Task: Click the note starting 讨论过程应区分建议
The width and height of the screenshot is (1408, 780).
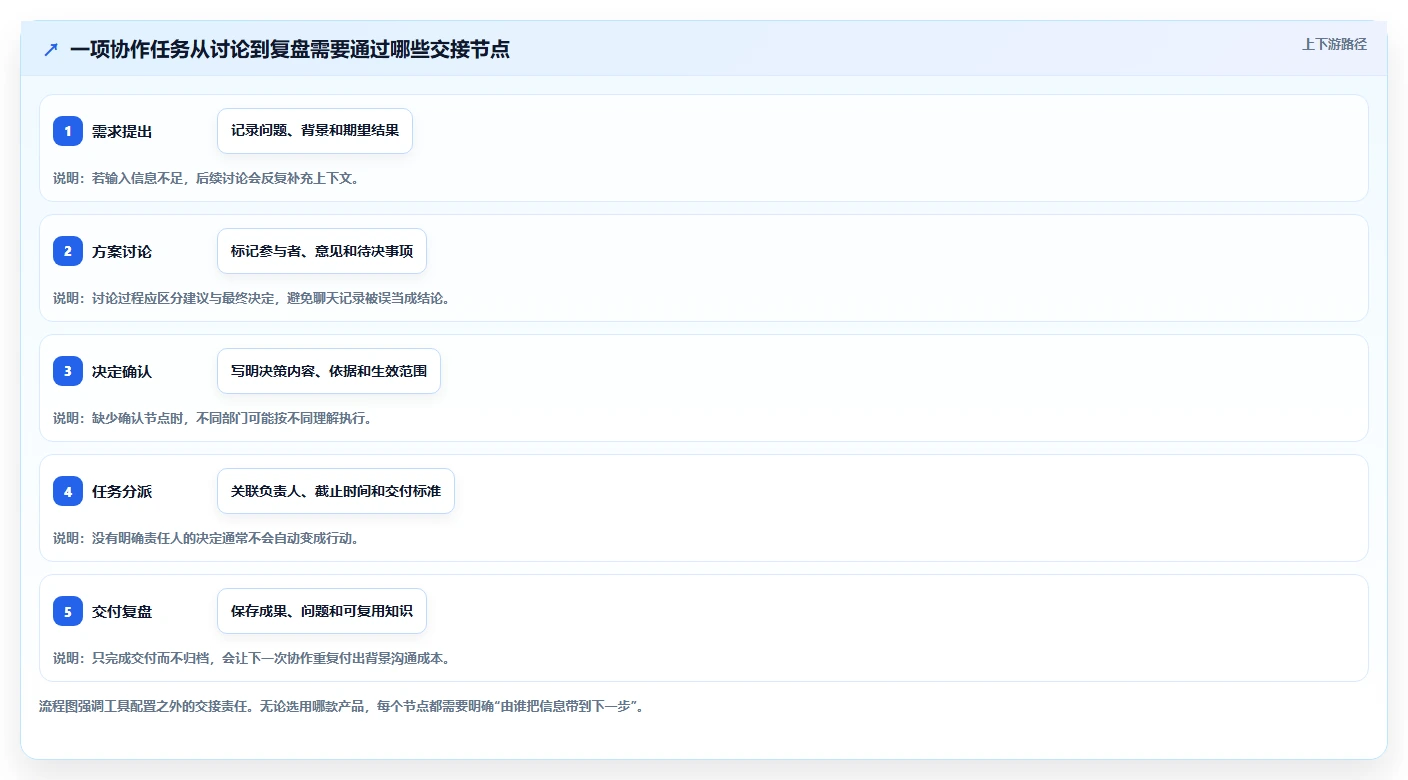Action: coord(252,298)
